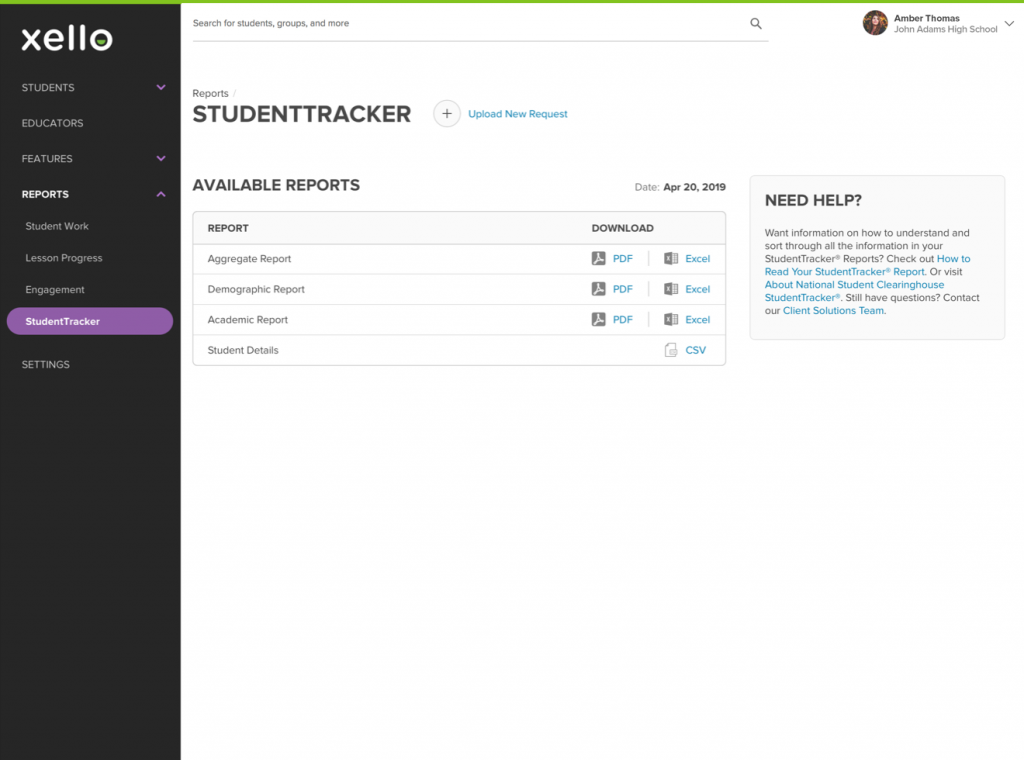Download Demographic Report as Excel link

pos(697,289)
